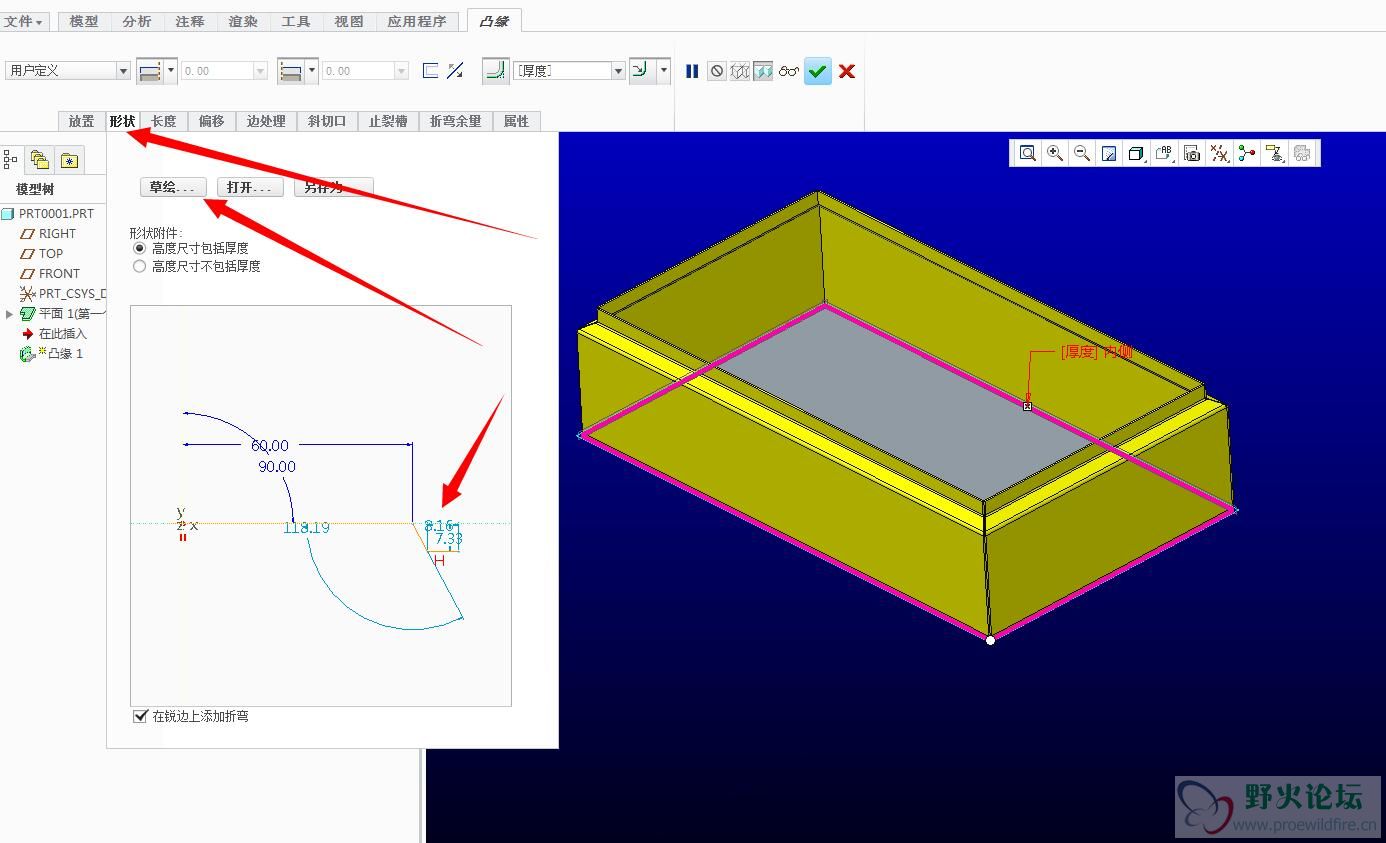Expand the second edge length option arrow
This screenshot has width=1386, height=843.
click(x=312, y=70)
